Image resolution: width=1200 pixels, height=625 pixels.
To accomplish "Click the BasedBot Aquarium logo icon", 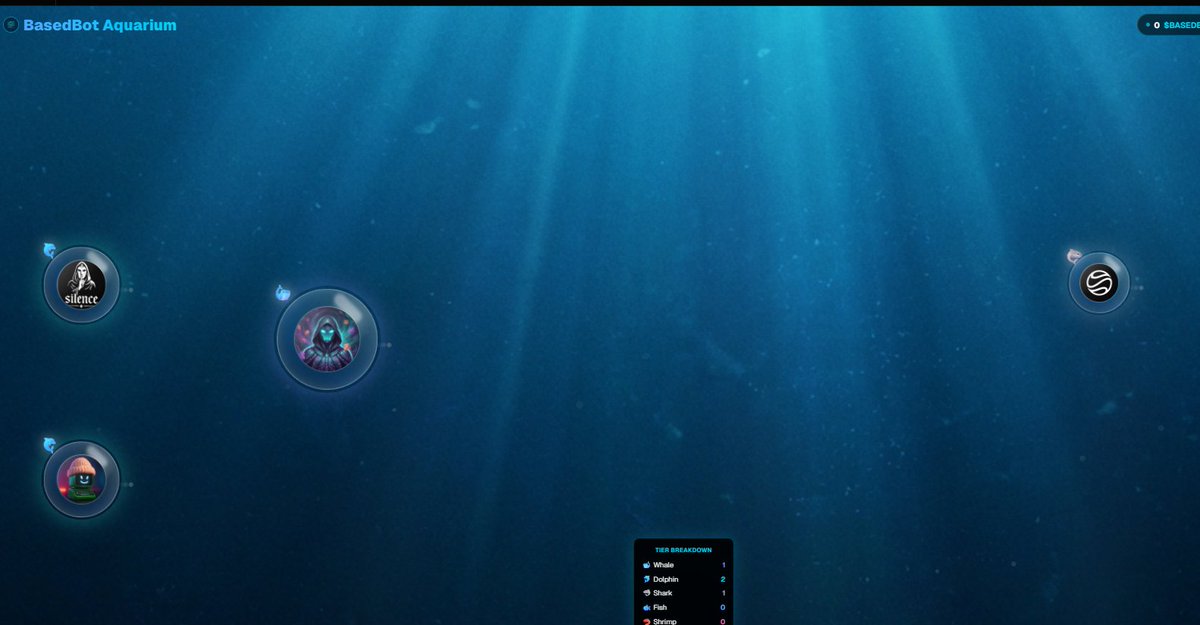I will (11, 25).
